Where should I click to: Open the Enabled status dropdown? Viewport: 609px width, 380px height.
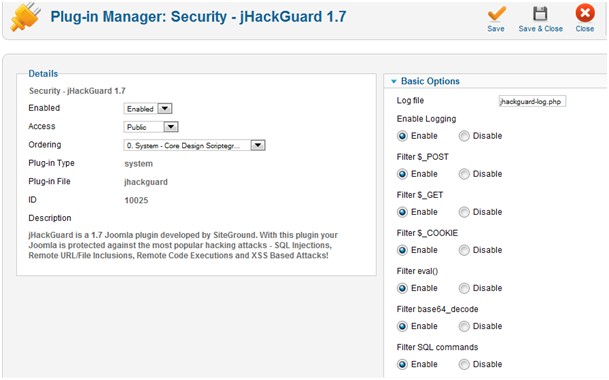coord(148,109)
